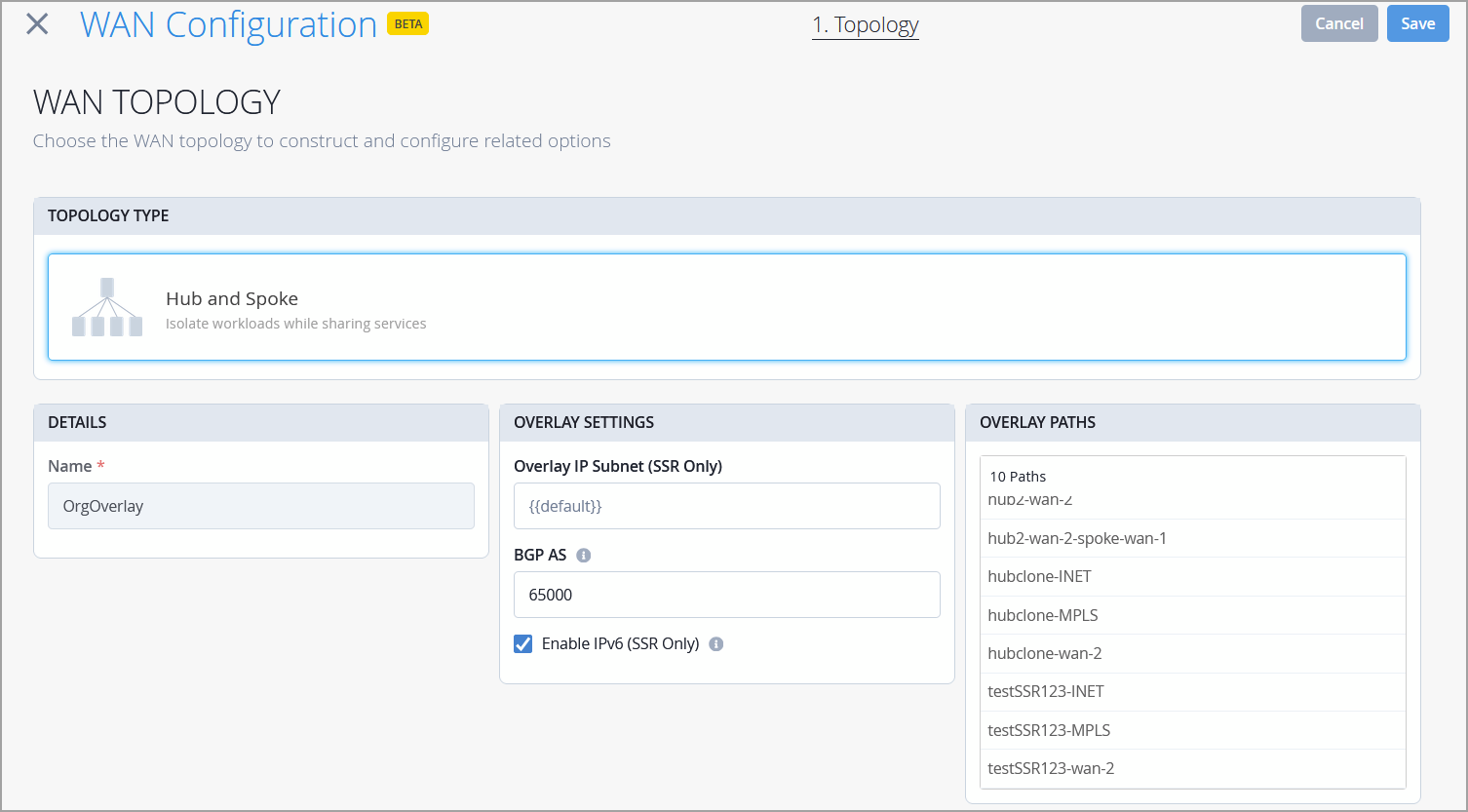Pick testSSR123-INET from overlay paths

1045,691
